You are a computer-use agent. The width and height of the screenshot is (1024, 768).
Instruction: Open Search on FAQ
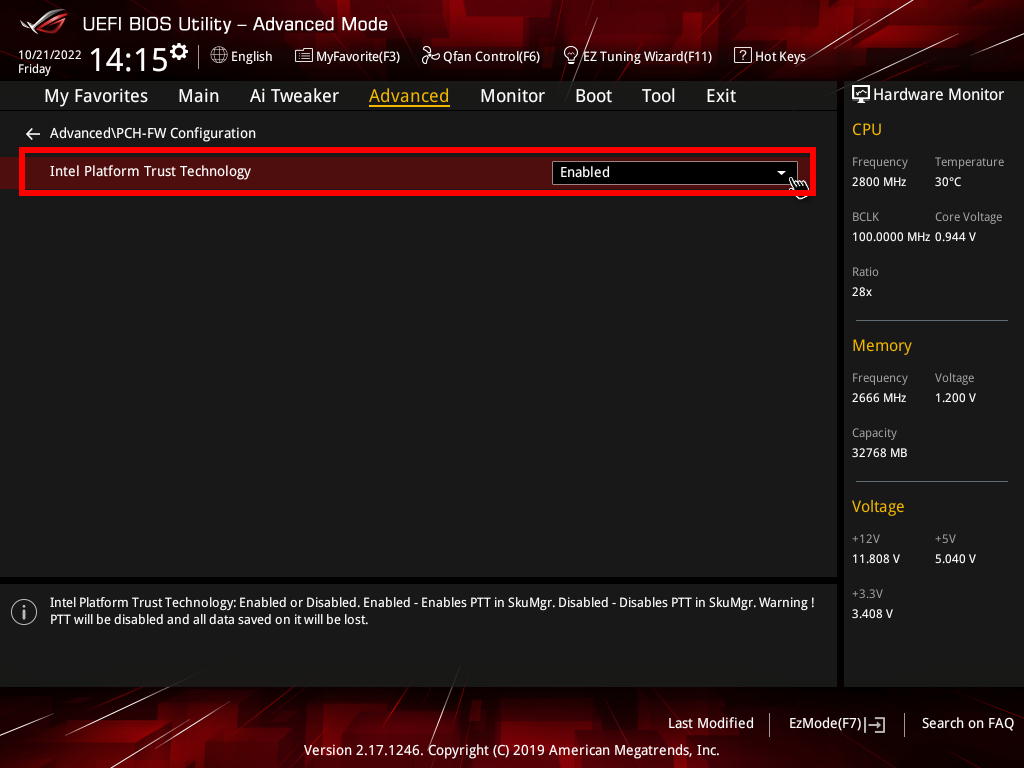[x=968, y=724]
